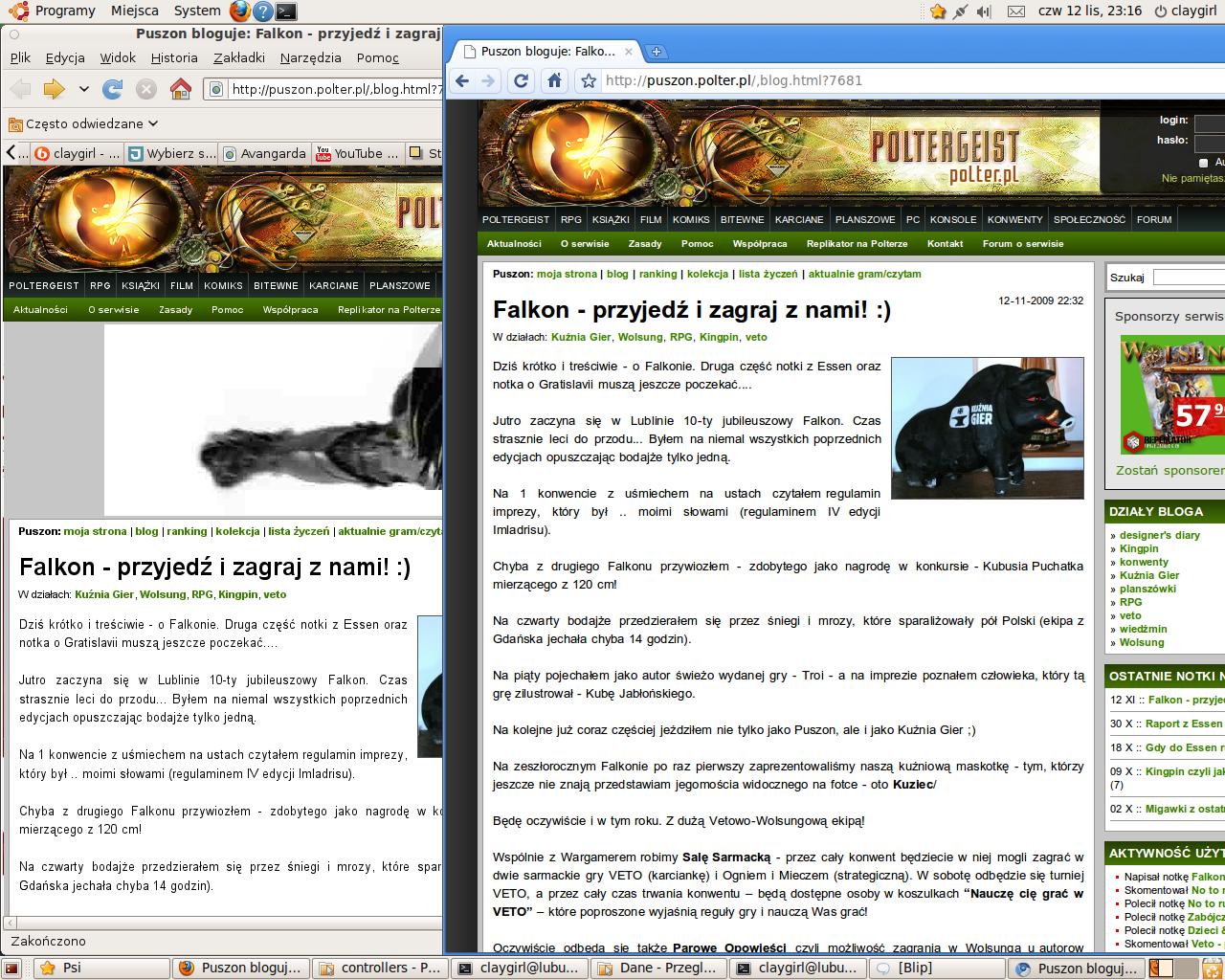Click the Chrome forward arrow
The height and width of the screenshot is (980, 1225).
(488, 80)
